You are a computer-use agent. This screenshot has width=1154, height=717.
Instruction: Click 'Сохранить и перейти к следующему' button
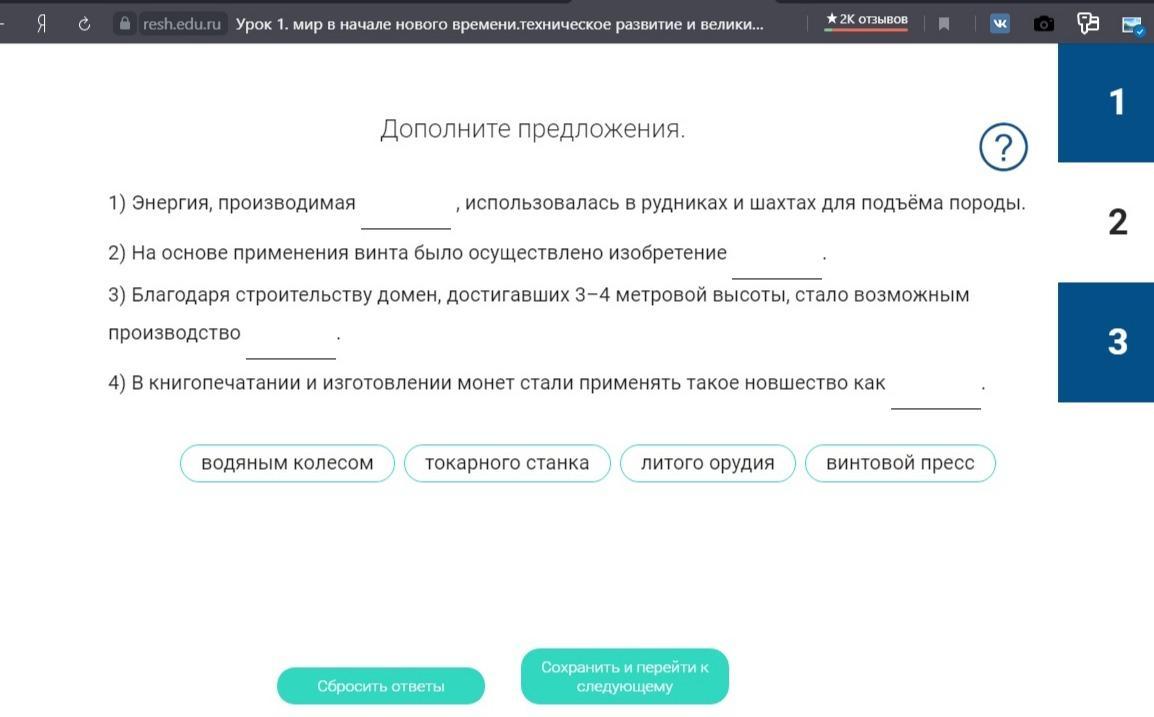[x=625, y=677]
